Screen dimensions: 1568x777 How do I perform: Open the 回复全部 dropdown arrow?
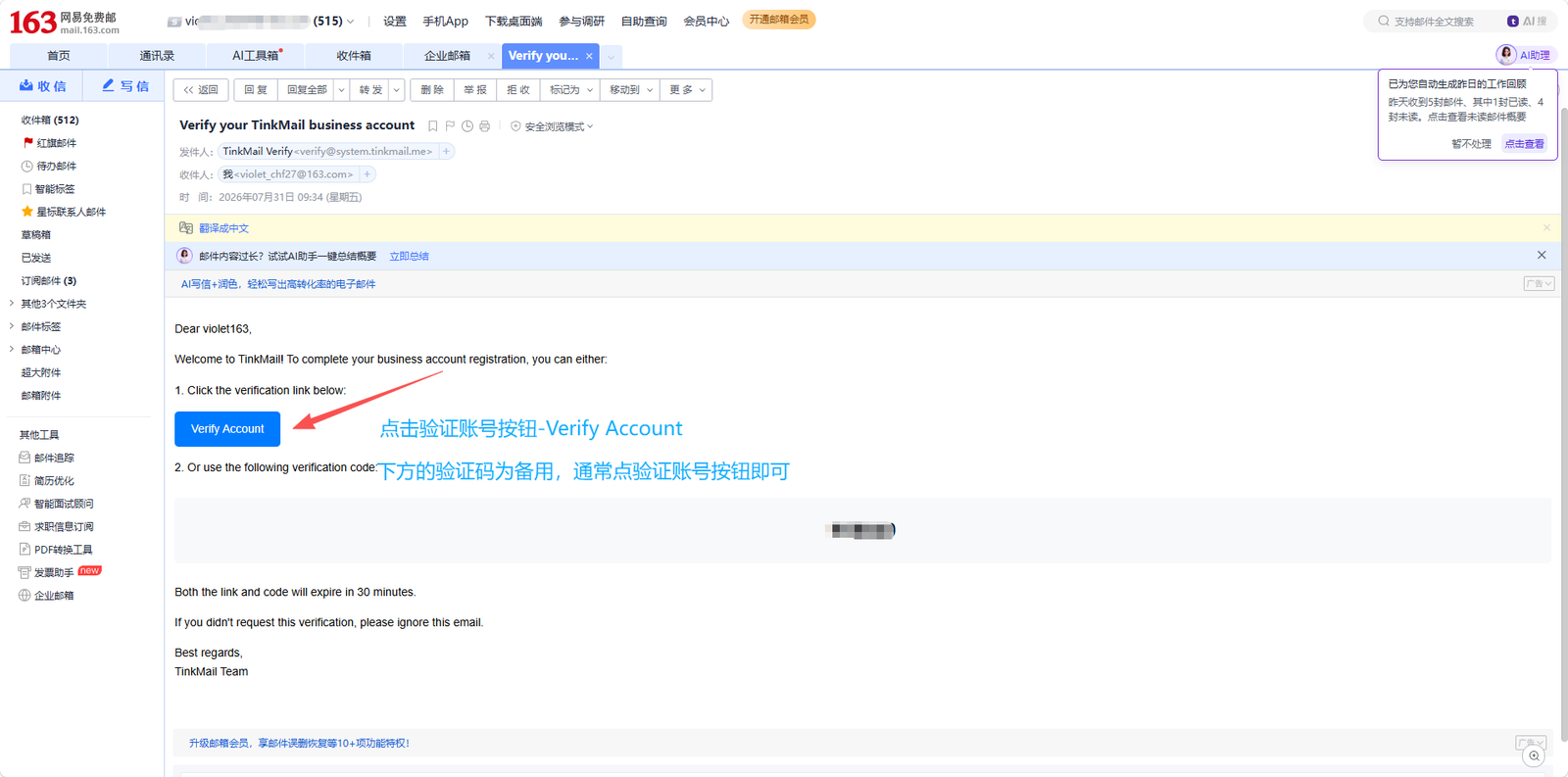[x=341, y=90]
